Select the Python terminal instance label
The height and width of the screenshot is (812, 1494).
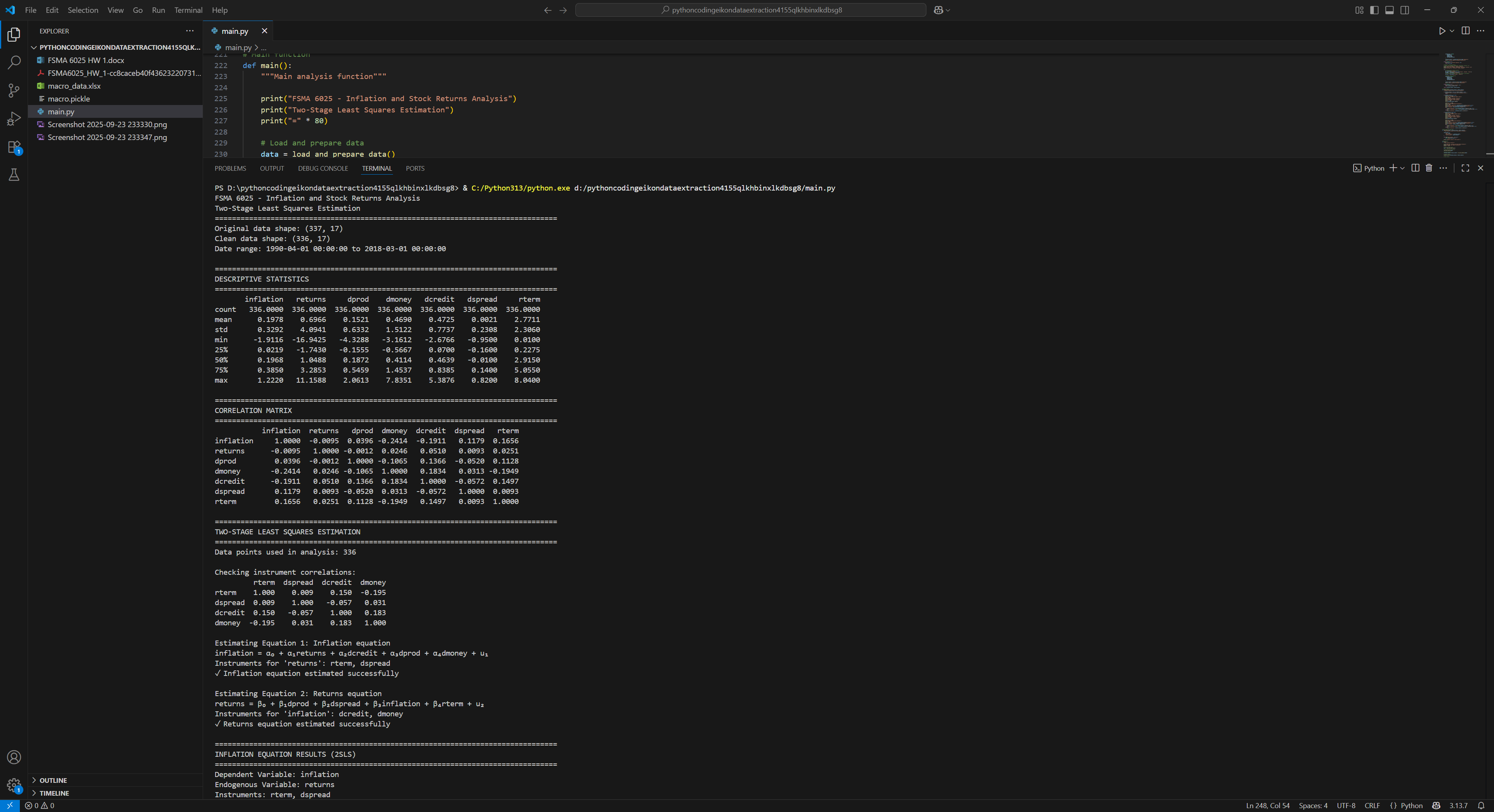(1369, 168)
